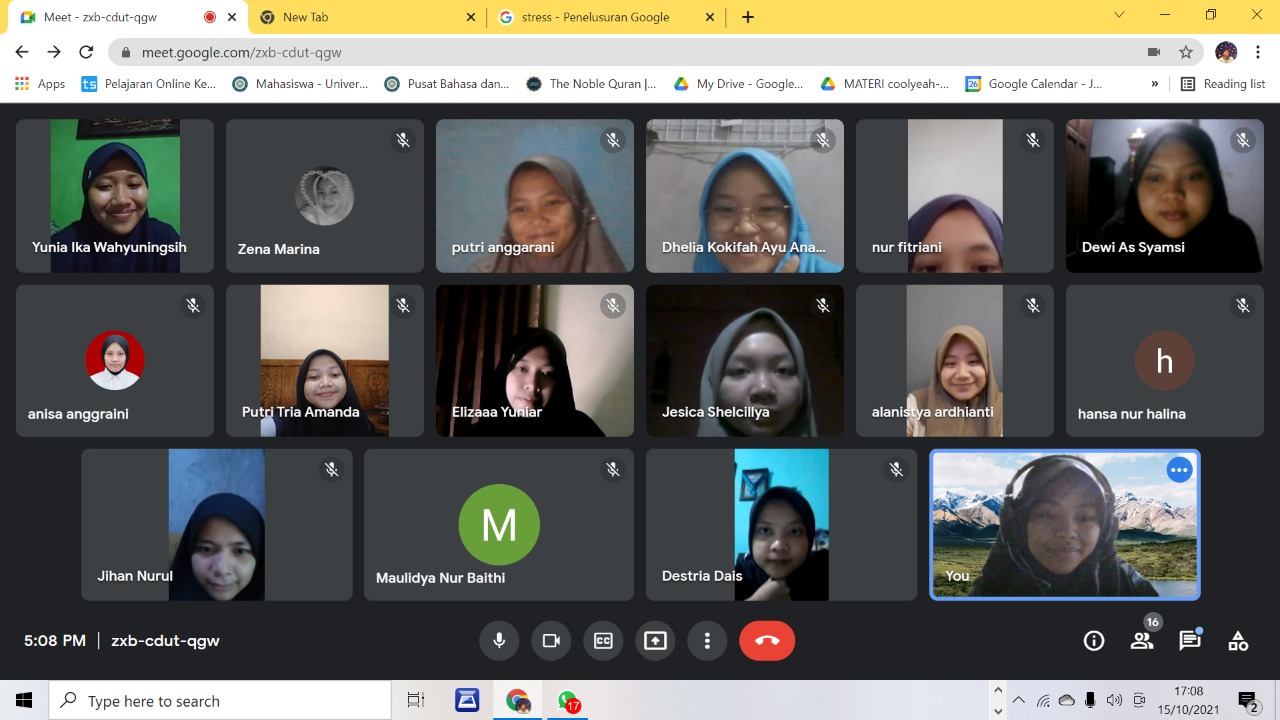Open the meeting details info icon
Image resolution: width=1280 pixels, height=720 pixels.
coord(1094,641)
